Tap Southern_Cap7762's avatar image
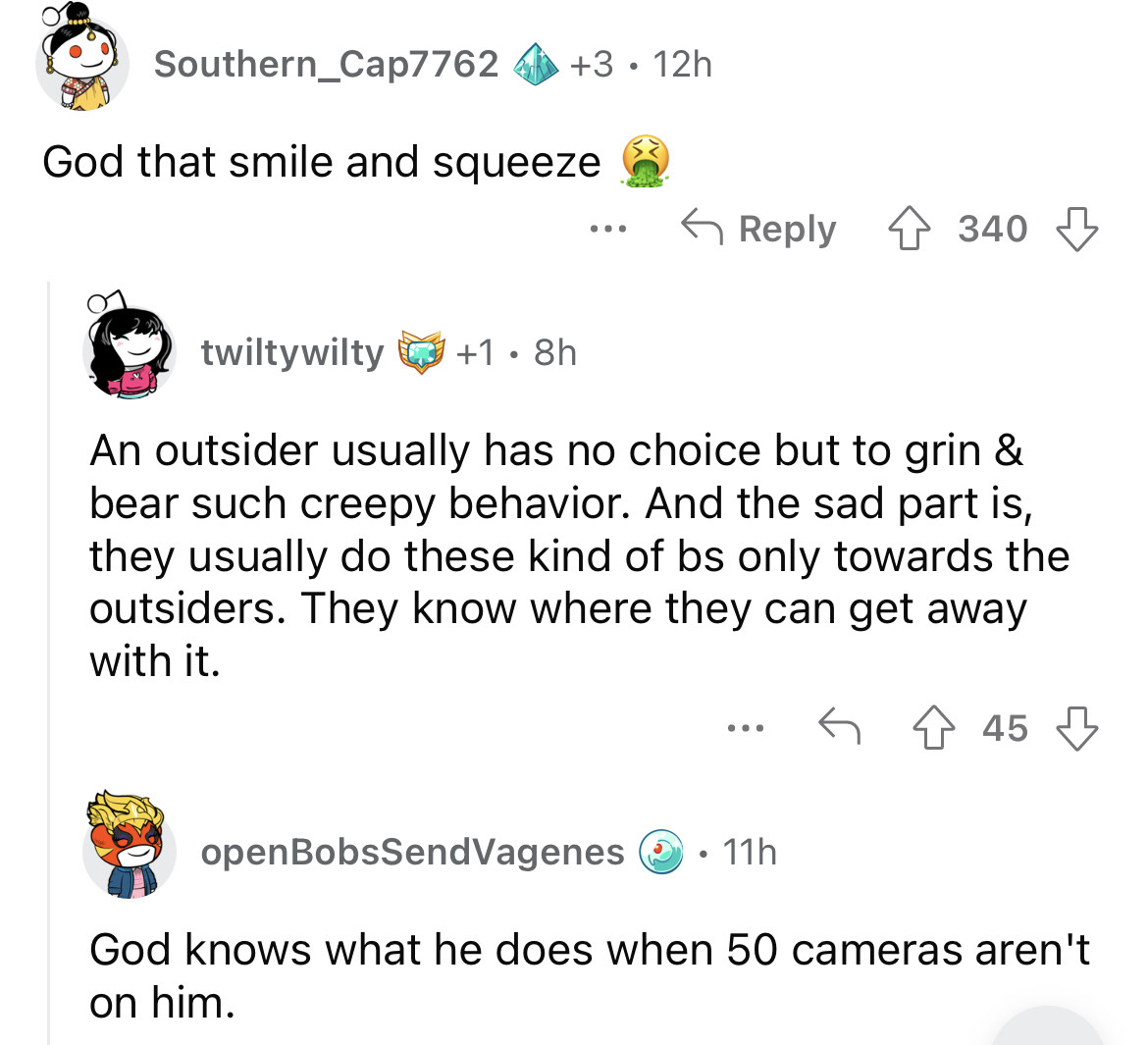The height and width of the screenshot is (1045, 1148). 83,61
